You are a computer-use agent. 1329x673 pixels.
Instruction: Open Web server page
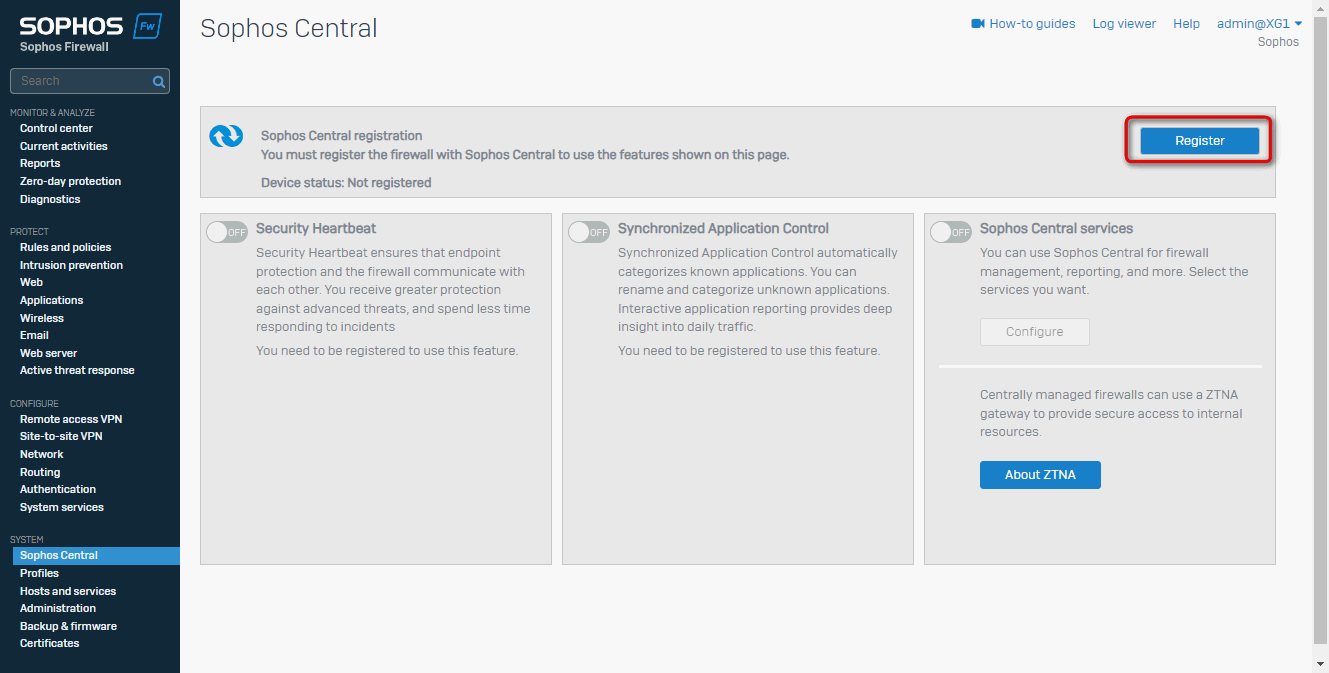48,353
